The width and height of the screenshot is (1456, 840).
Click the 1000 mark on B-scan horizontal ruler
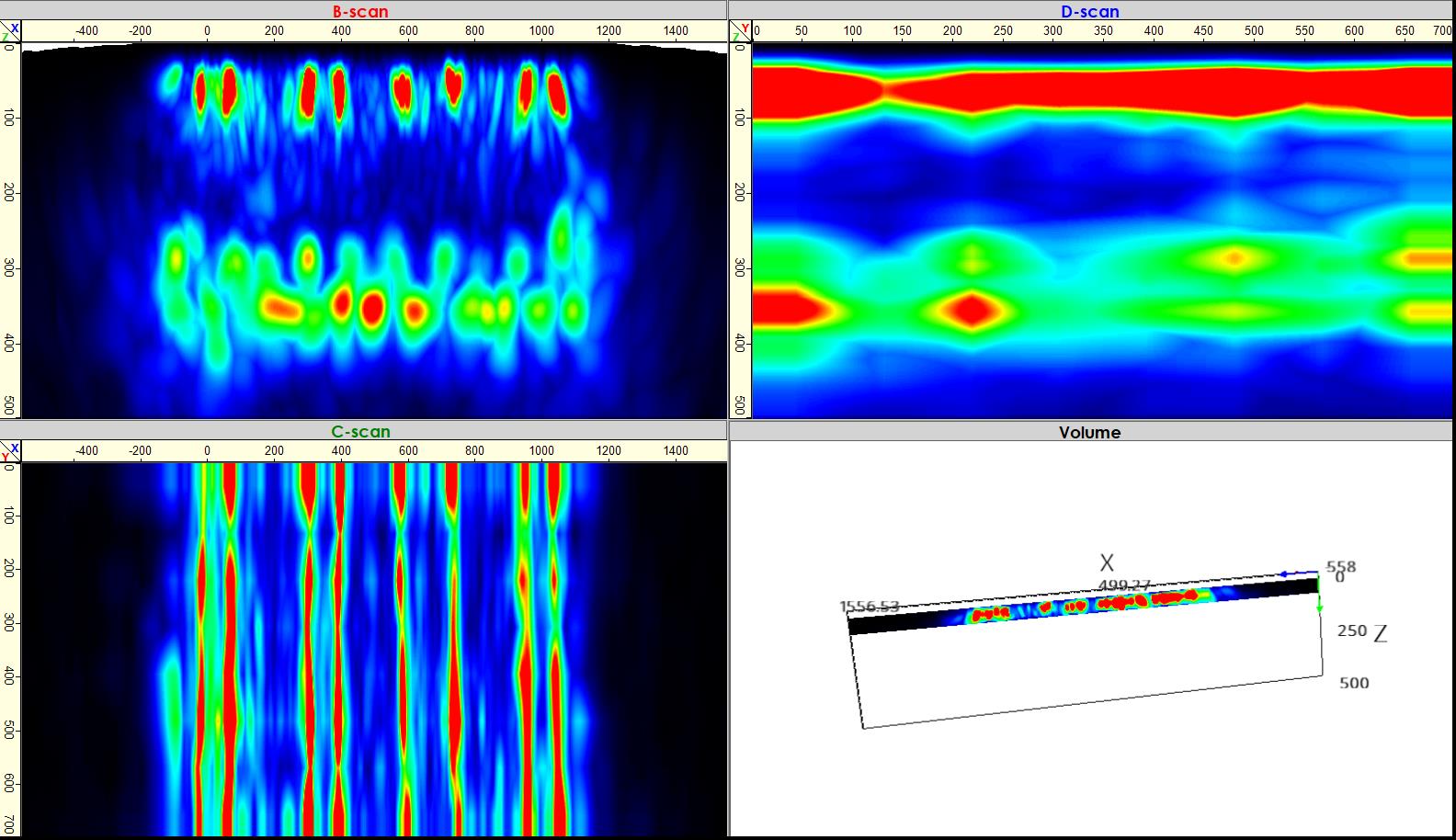(541, 31)
